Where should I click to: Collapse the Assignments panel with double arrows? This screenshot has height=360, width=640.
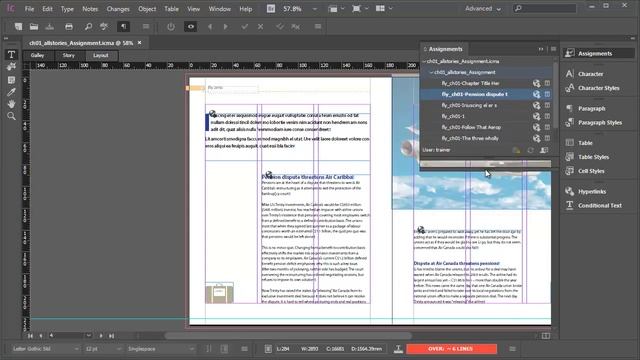pyautogui.click(x=541, y=49)
